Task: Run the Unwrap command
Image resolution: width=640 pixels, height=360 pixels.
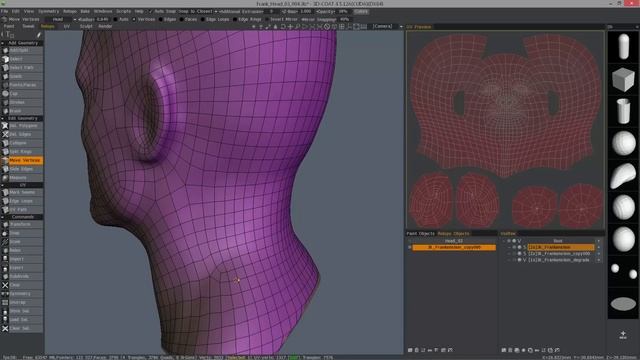Action: tap(22, 302)
